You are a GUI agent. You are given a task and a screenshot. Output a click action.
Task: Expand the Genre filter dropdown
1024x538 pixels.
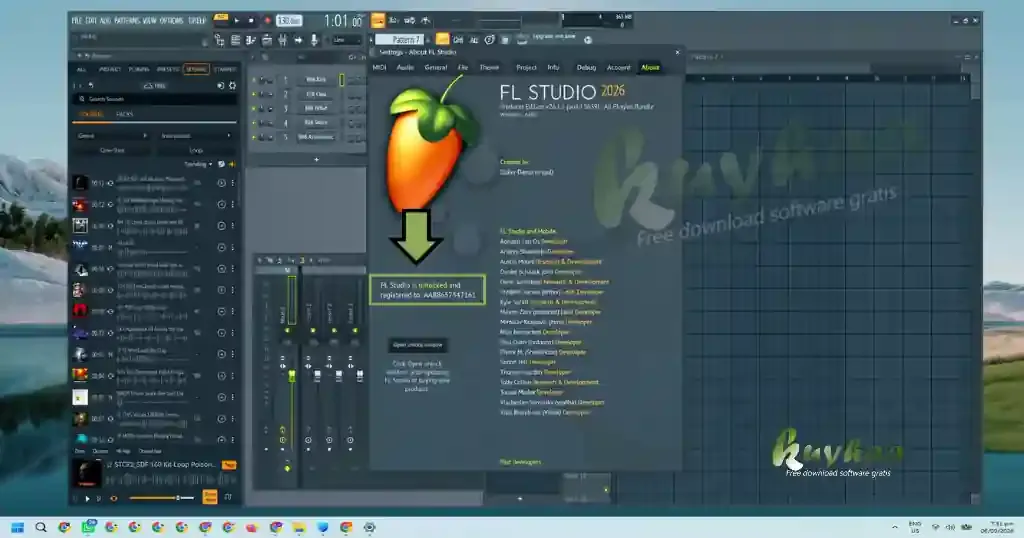(x=112, y=136)
